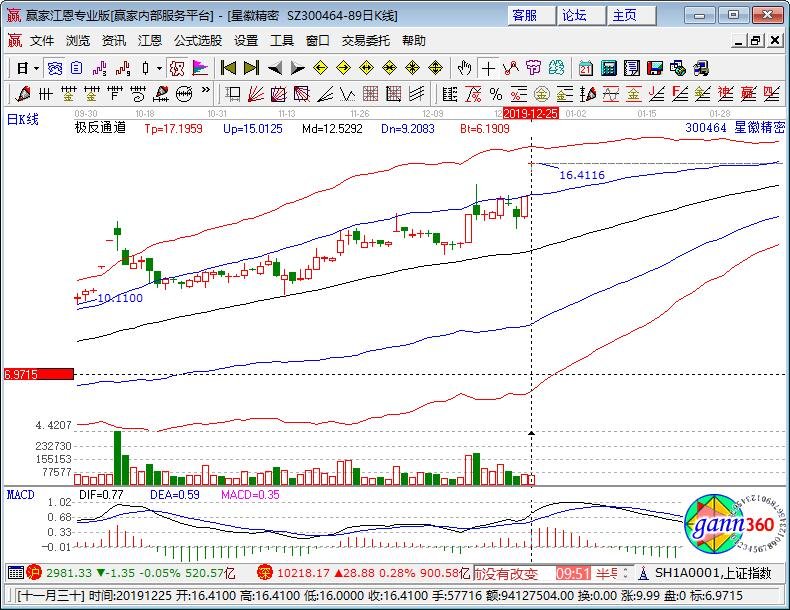Click the clipboard document icon
Viewport: 790px width, 610px height.
pyautogui.click(x=77, y=68)
